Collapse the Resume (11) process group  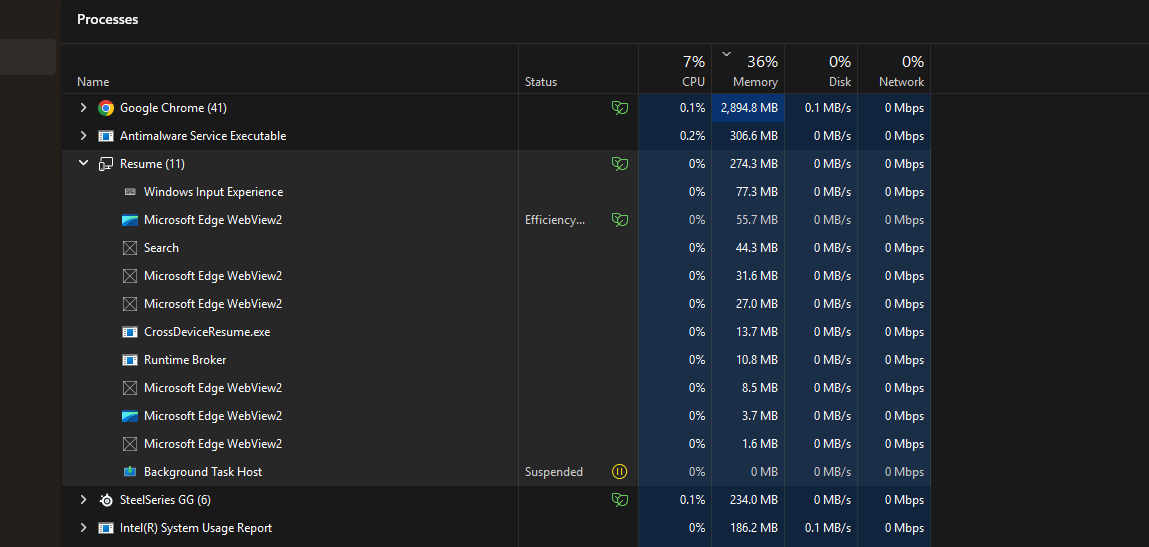(x=84, y=164)
